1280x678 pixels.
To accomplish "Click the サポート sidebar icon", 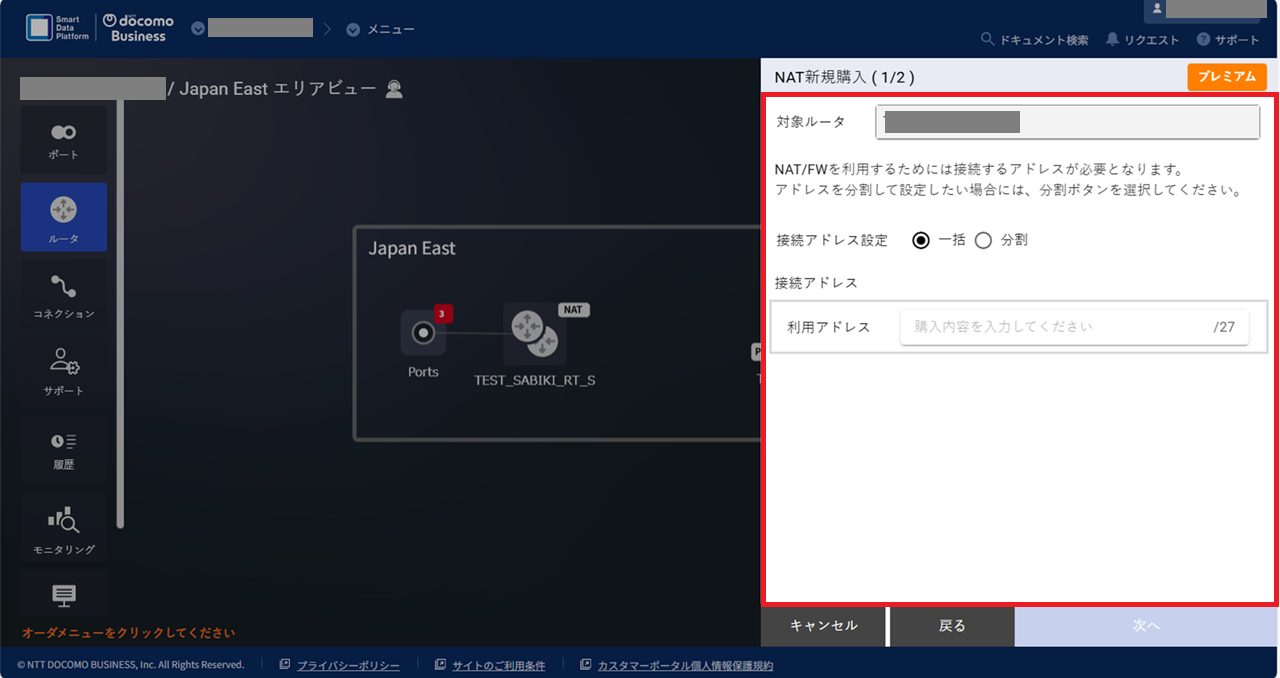I will [63, 371].
